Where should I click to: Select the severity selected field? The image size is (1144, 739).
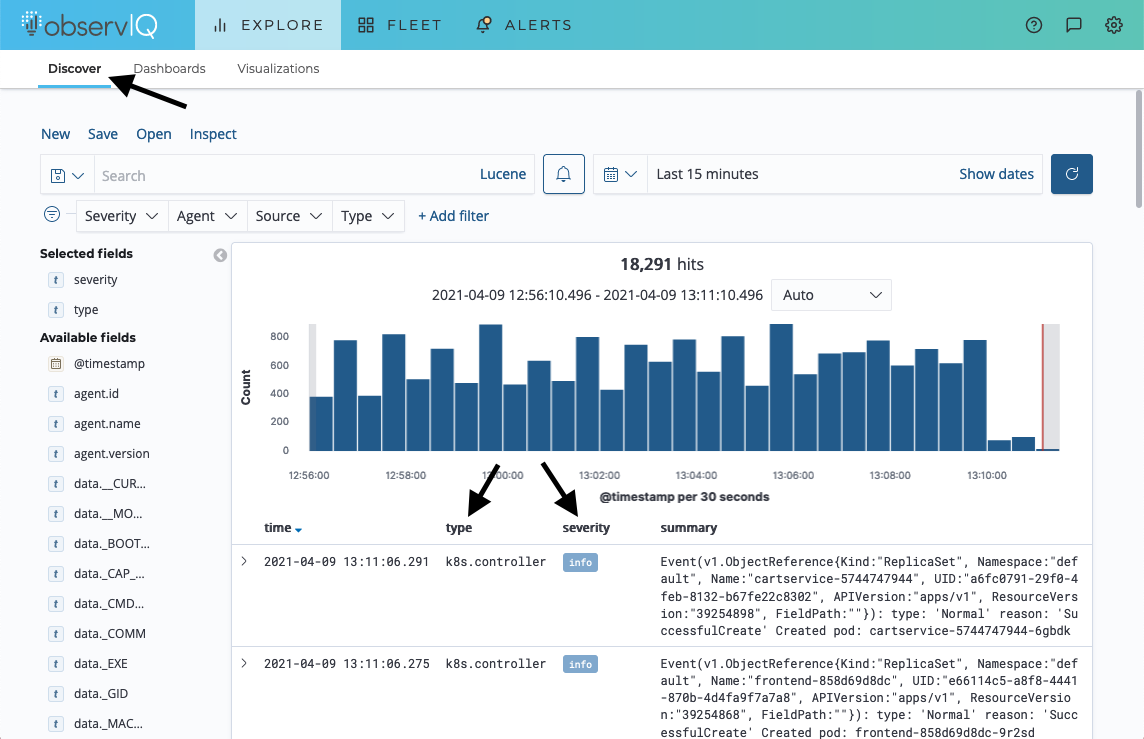pos(96,280)
